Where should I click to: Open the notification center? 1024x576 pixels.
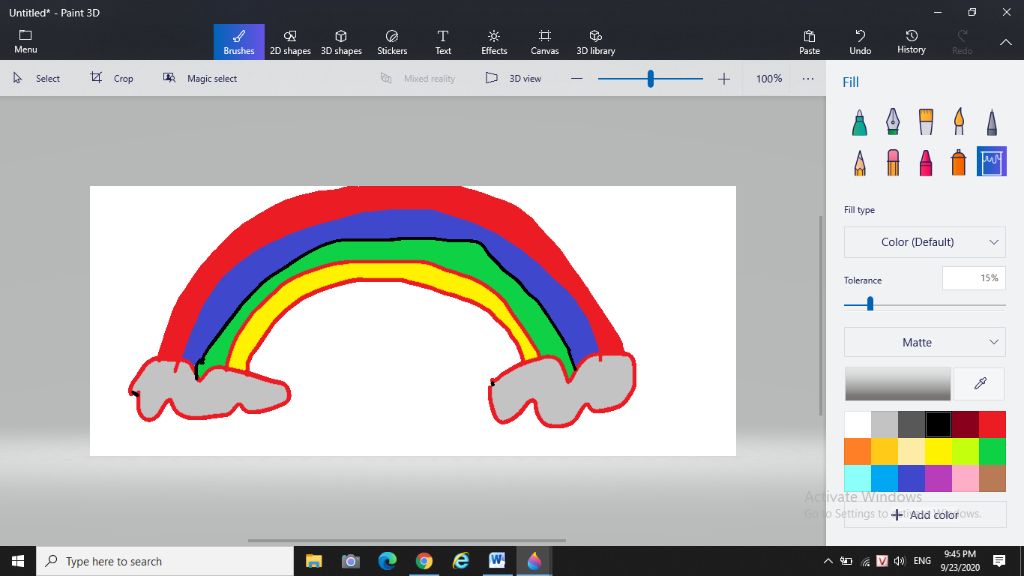coord(999,561)
